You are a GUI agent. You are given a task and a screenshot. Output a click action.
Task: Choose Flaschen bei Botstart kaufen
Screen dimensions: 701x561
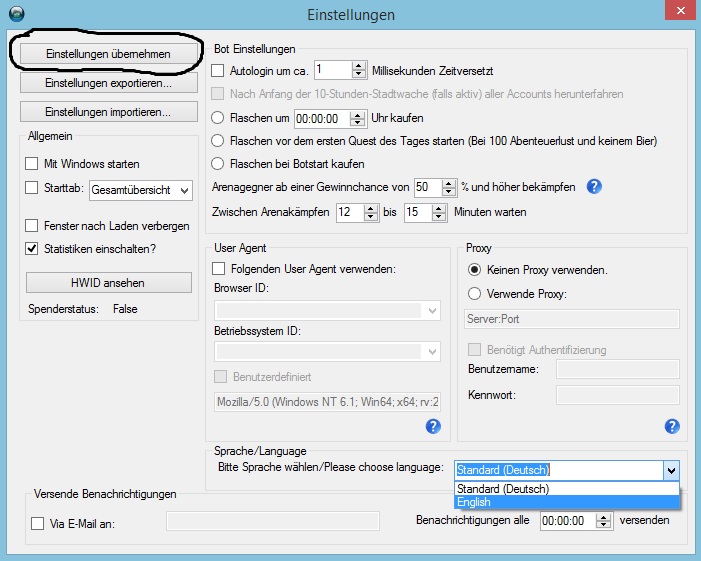[218, 164]
